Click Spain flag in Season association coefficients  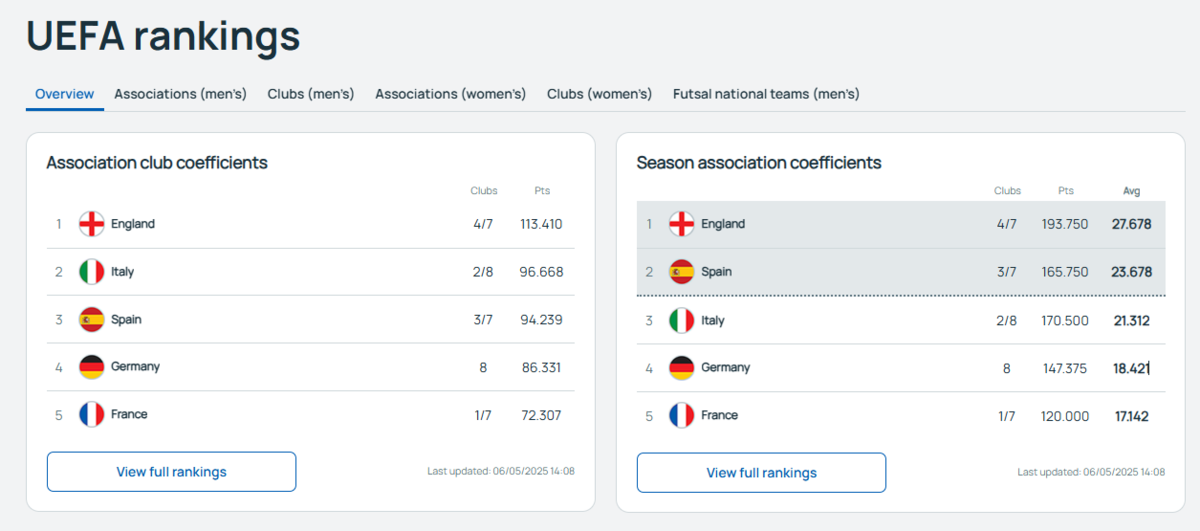[x=681, y=272]
